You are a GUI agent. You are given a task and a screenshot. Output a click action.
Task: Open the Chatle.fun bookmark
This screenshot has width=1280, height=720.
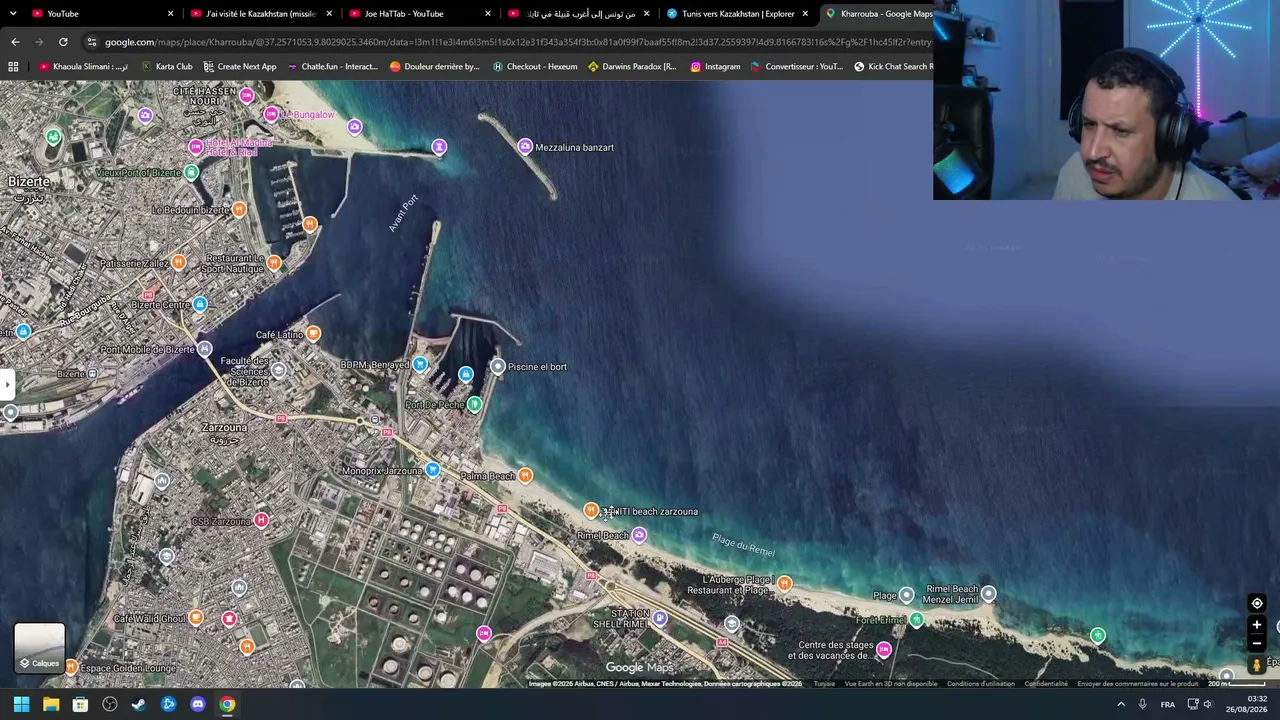coord(332,67)
